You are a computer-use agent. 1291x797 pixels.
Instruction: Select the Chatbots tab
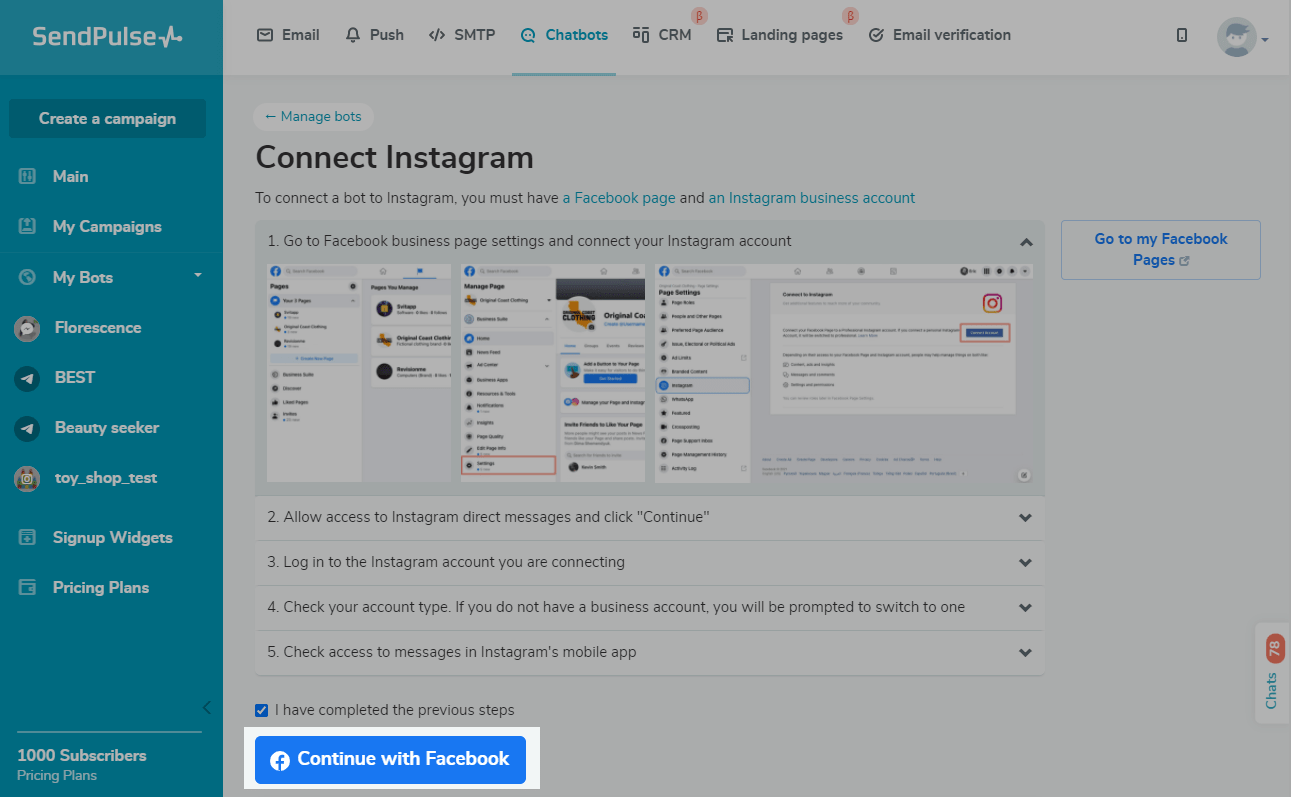point(564,35)
